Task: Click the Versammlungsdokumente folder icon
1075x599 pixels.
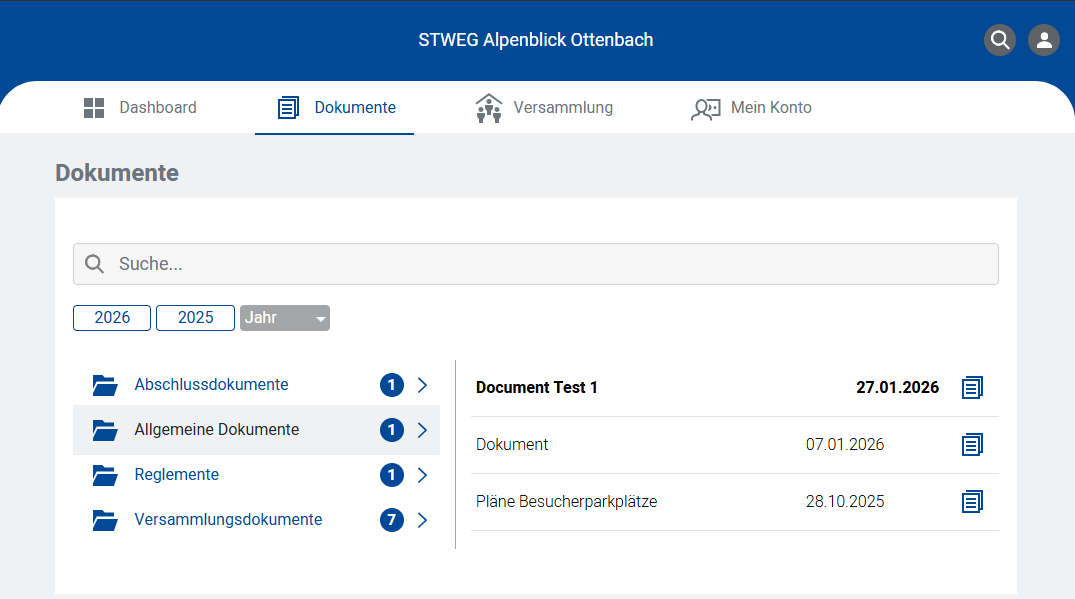Action: tap(105, 520)
